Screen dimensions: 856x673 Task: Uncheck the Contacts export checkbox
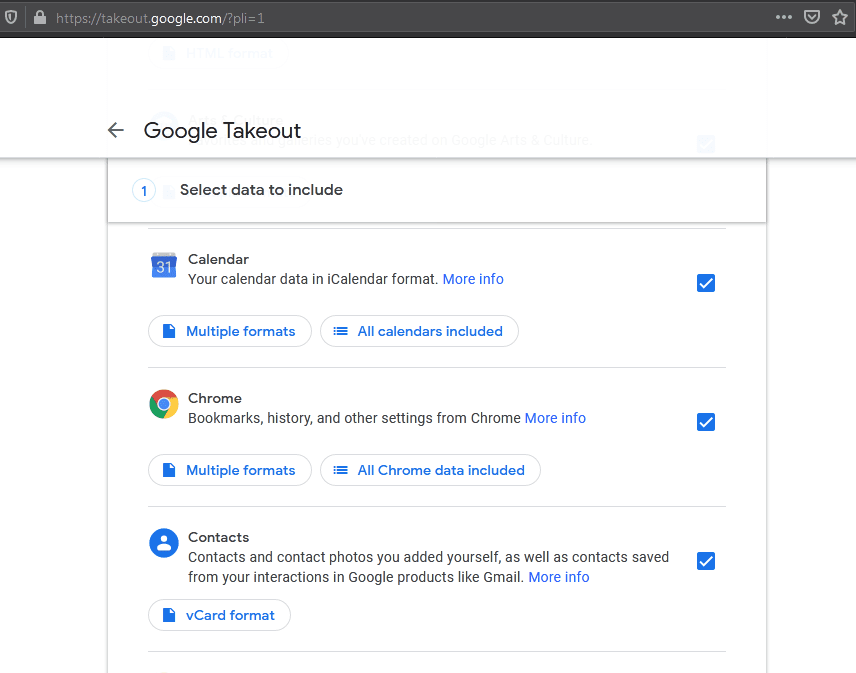pyautogui.click(x=706, y=561)
